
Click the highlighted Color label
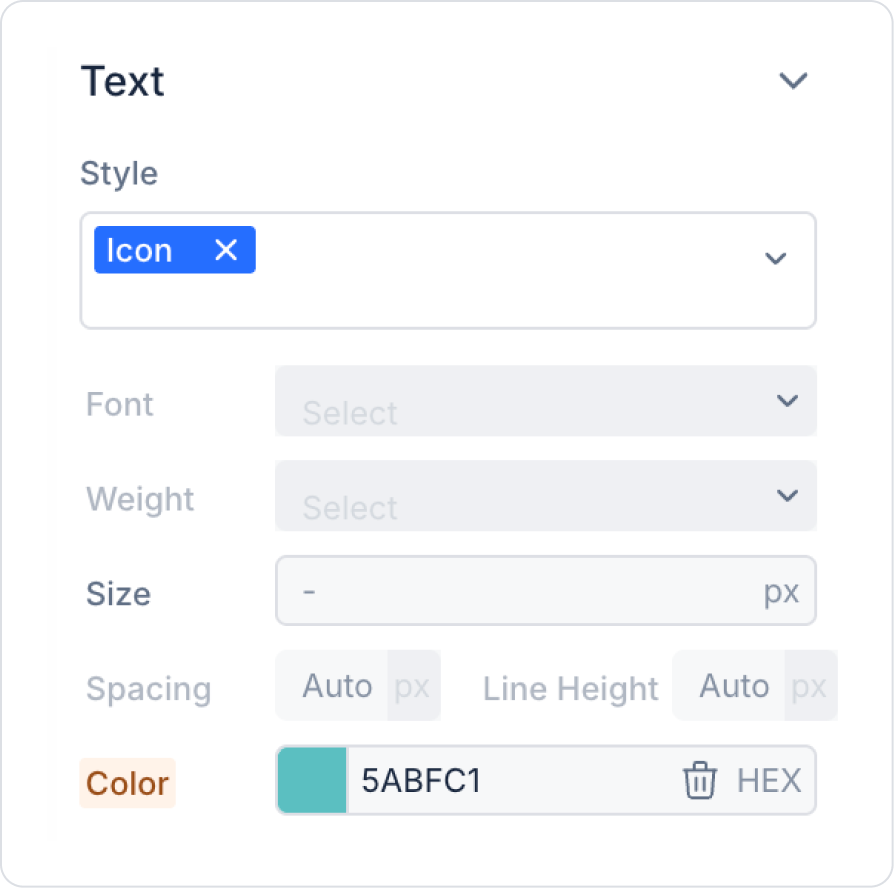click(x=127, y=783)
